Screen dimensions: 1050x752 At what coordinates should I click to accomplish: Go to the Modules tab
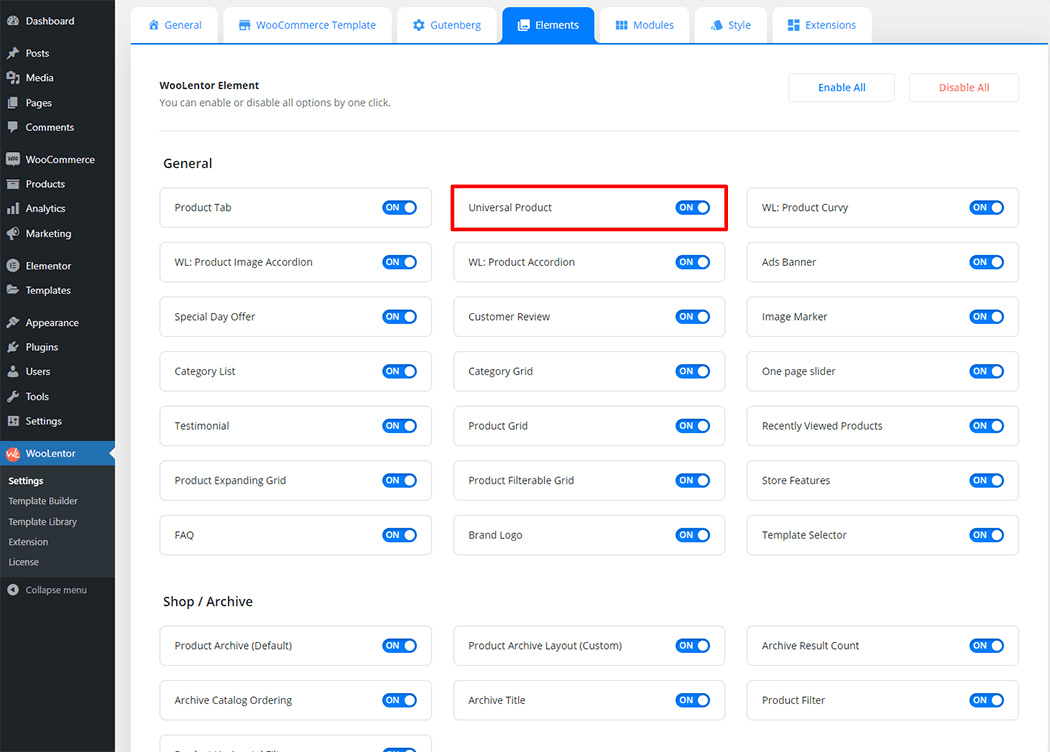pos(645,25)
